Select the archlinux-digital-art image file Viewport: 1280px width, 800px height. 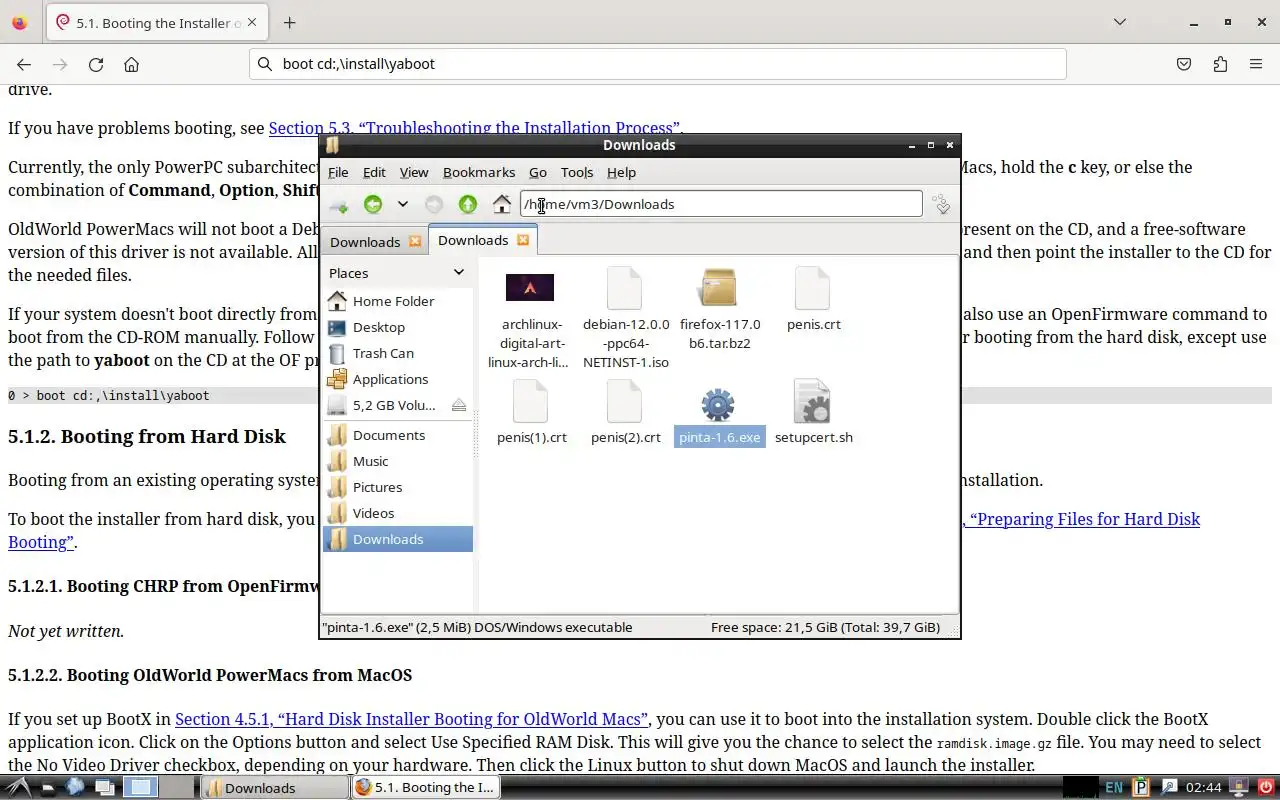coord(530,318)
